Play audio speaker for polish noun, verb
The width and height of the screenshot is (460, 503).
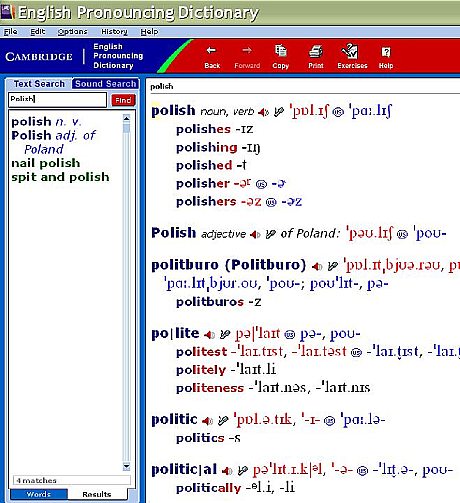tap(263, 112)
